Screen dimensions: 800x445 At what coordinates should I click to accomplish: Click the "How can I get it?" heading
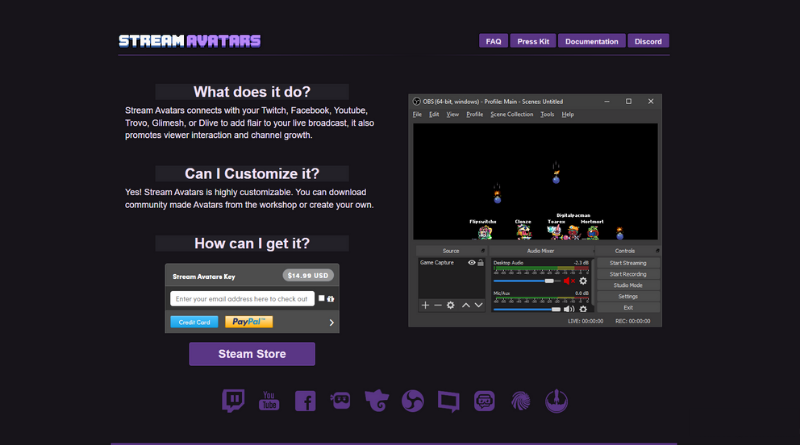252,243
